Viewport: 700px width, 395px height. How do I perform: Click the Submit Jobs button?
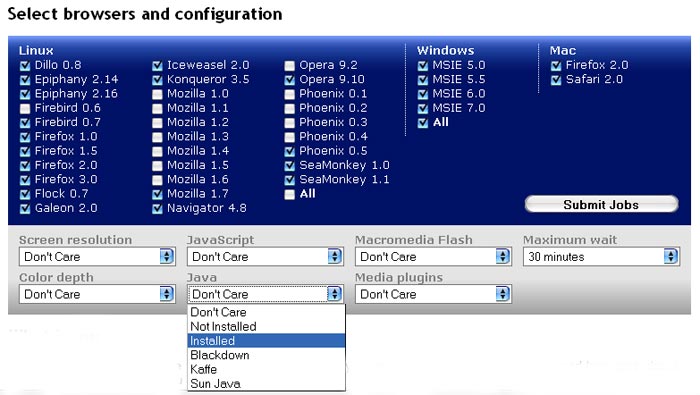[601, 204]
